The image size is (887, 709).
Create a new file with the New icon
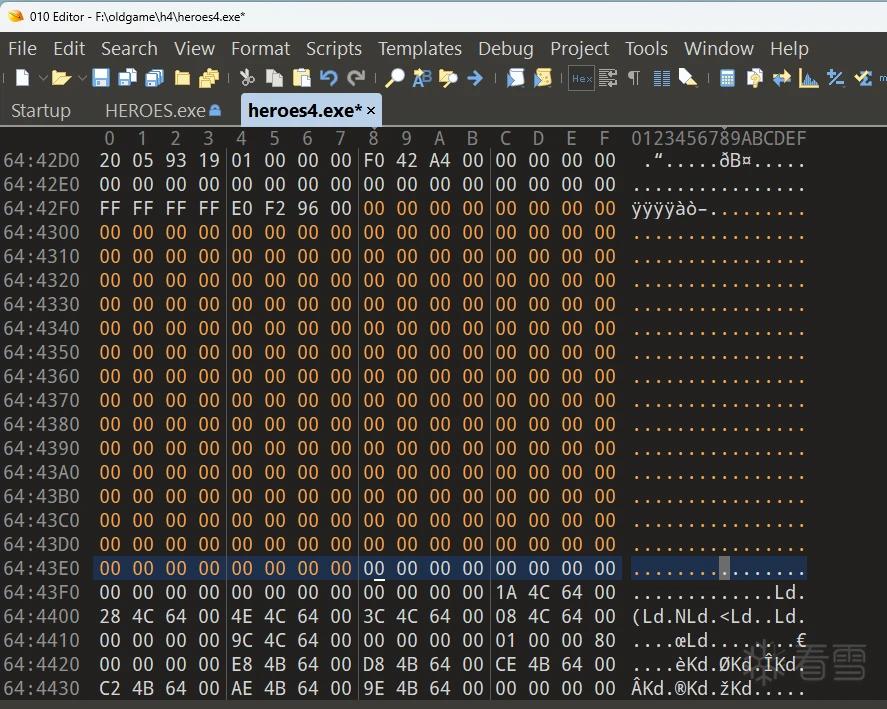click(22, 78)
